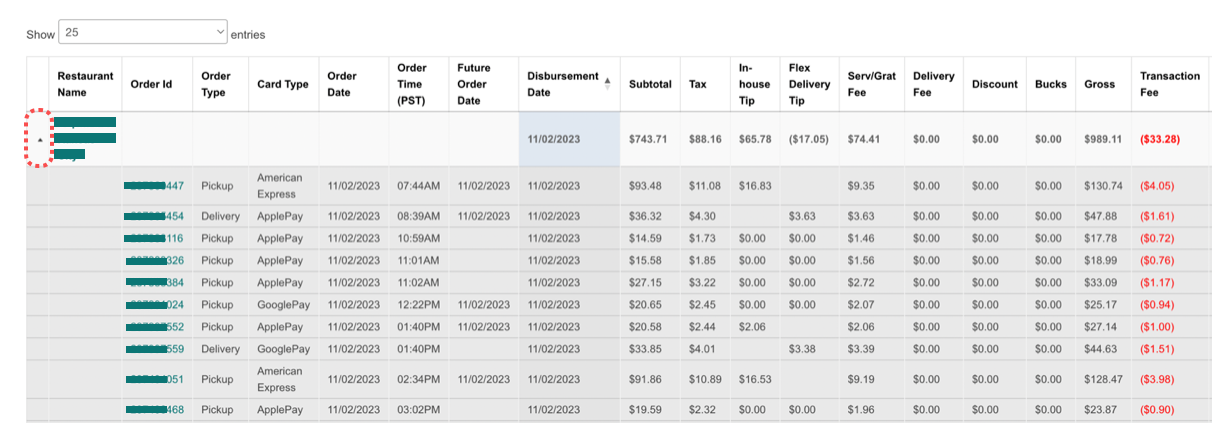Screen dimensions: 1224x442
Task: Open the Show entries dropdown
Action: tap(143, 33)
